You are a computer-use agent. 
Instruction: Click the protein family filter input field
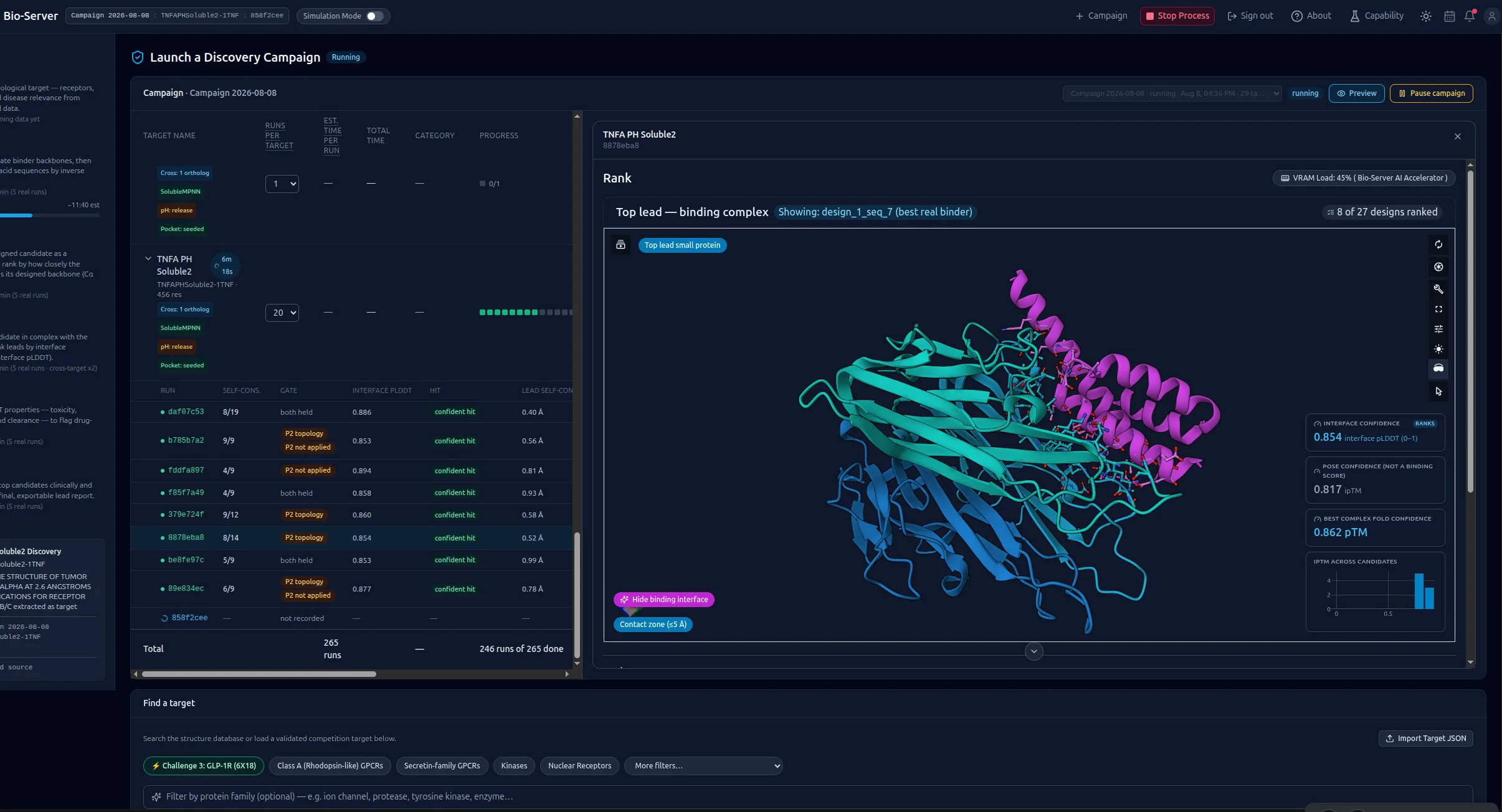808,797
